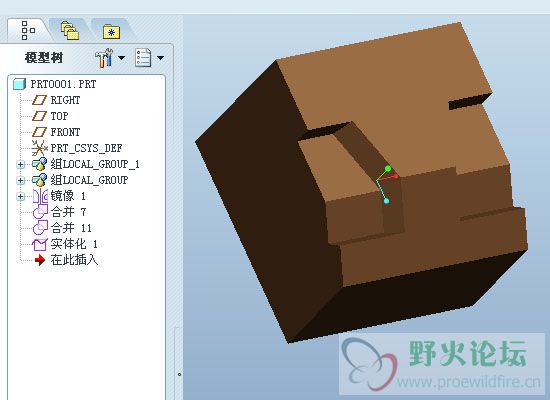Open the Folder Browser navigator tab
550x400 pixels.
coord(69,30)
